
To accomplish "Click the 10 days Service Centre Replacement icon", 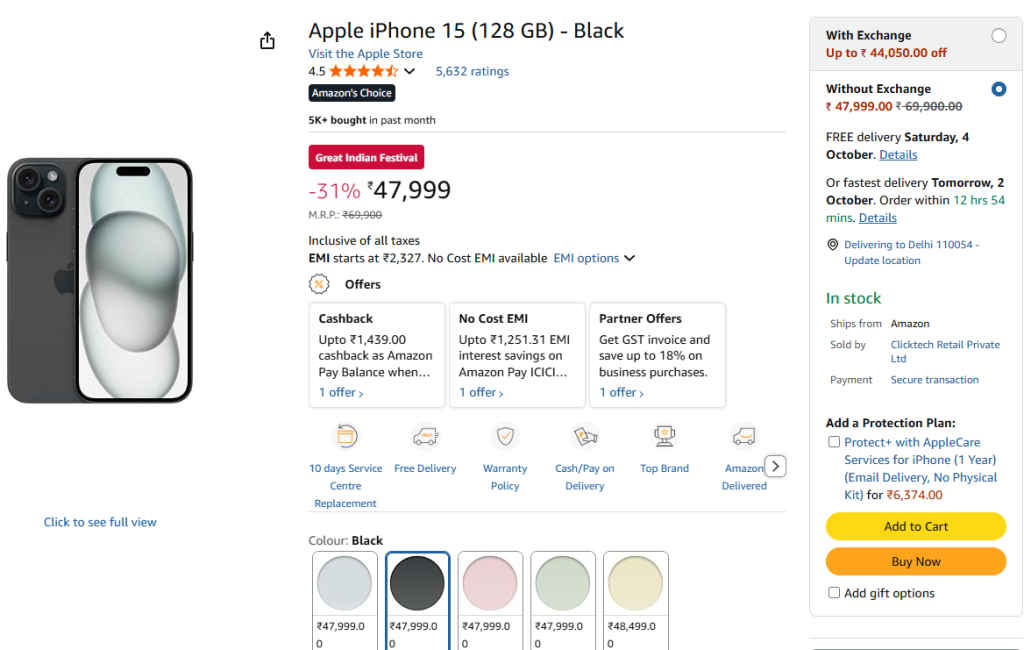I will [x=345, y=437].
